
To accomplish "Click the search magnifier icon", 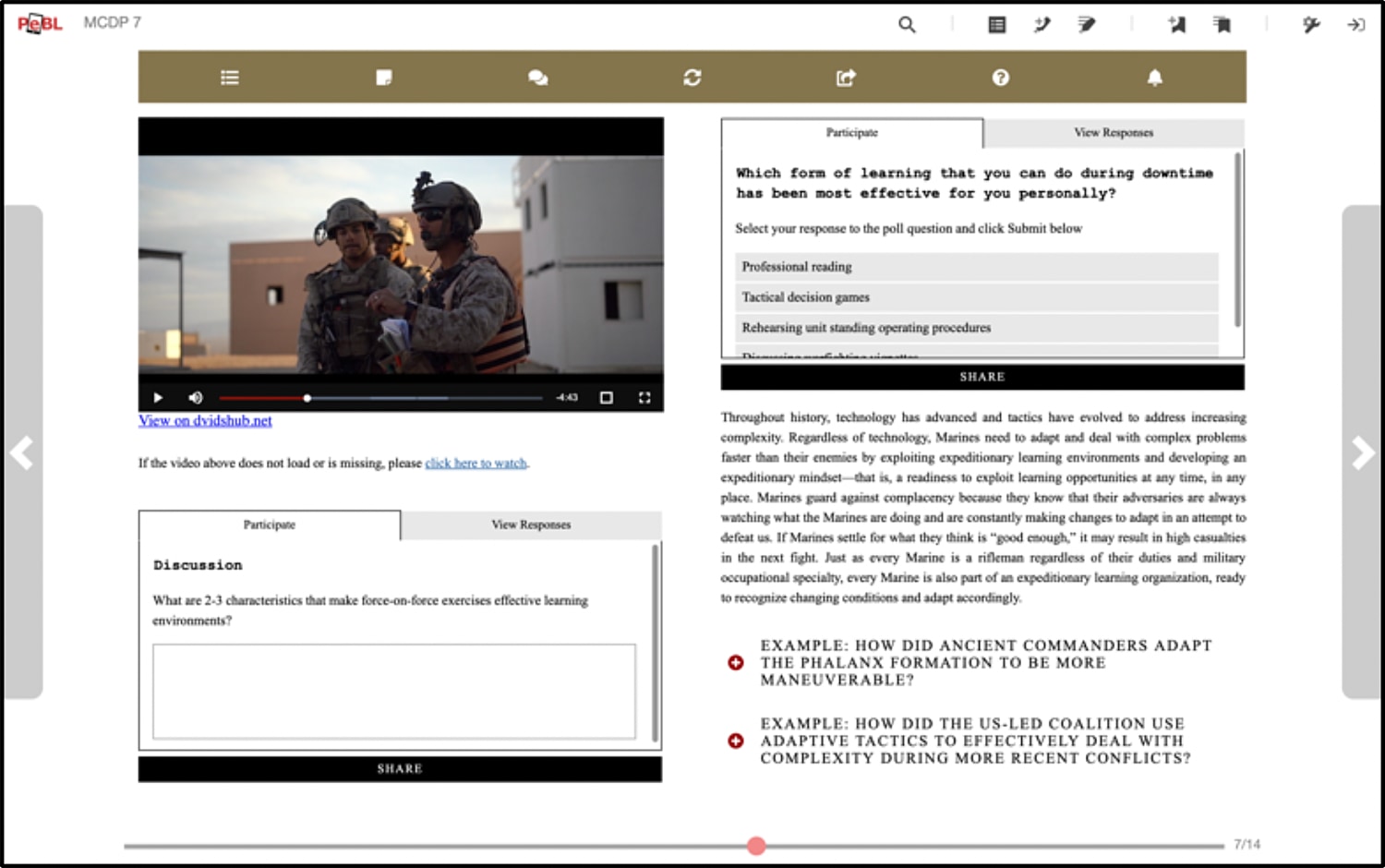I will pyautogui.click(x=907, y=25).
